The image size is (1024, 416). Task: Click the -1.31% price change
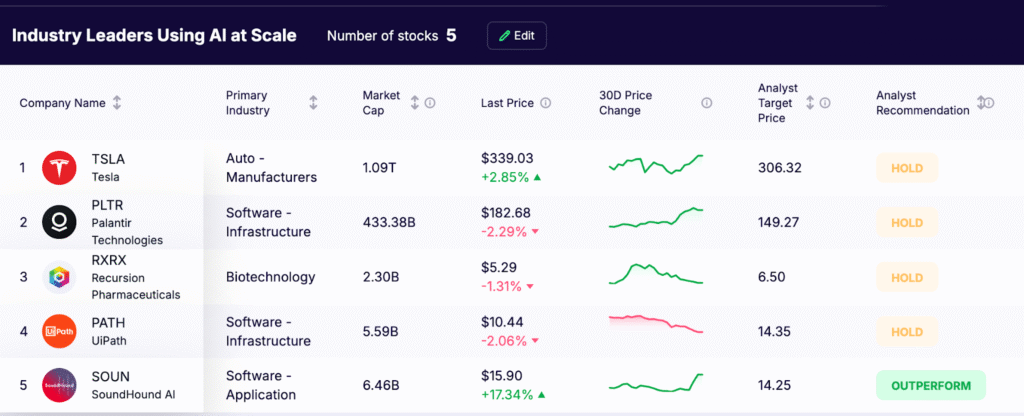click(507, 286)
